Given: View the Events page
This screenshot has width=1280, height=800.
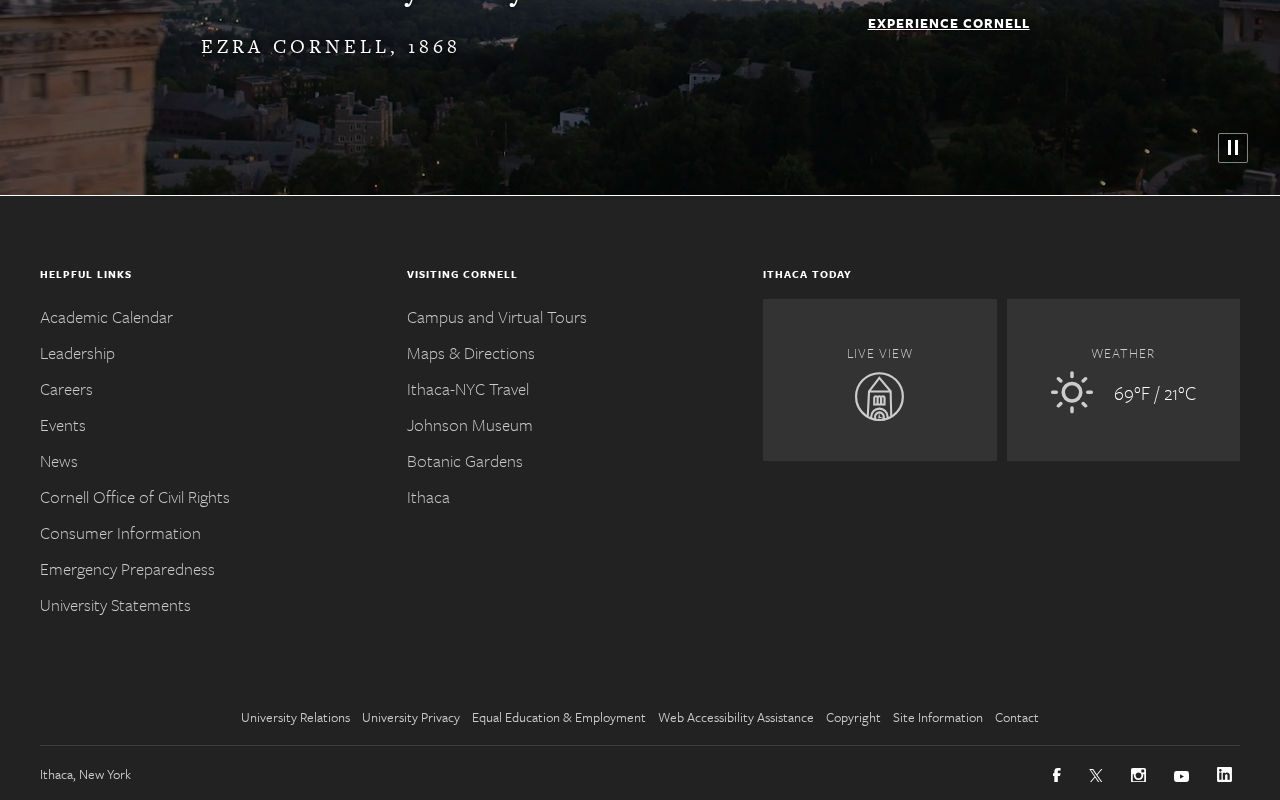Looking at the screenshot, I should pos(63,425).
